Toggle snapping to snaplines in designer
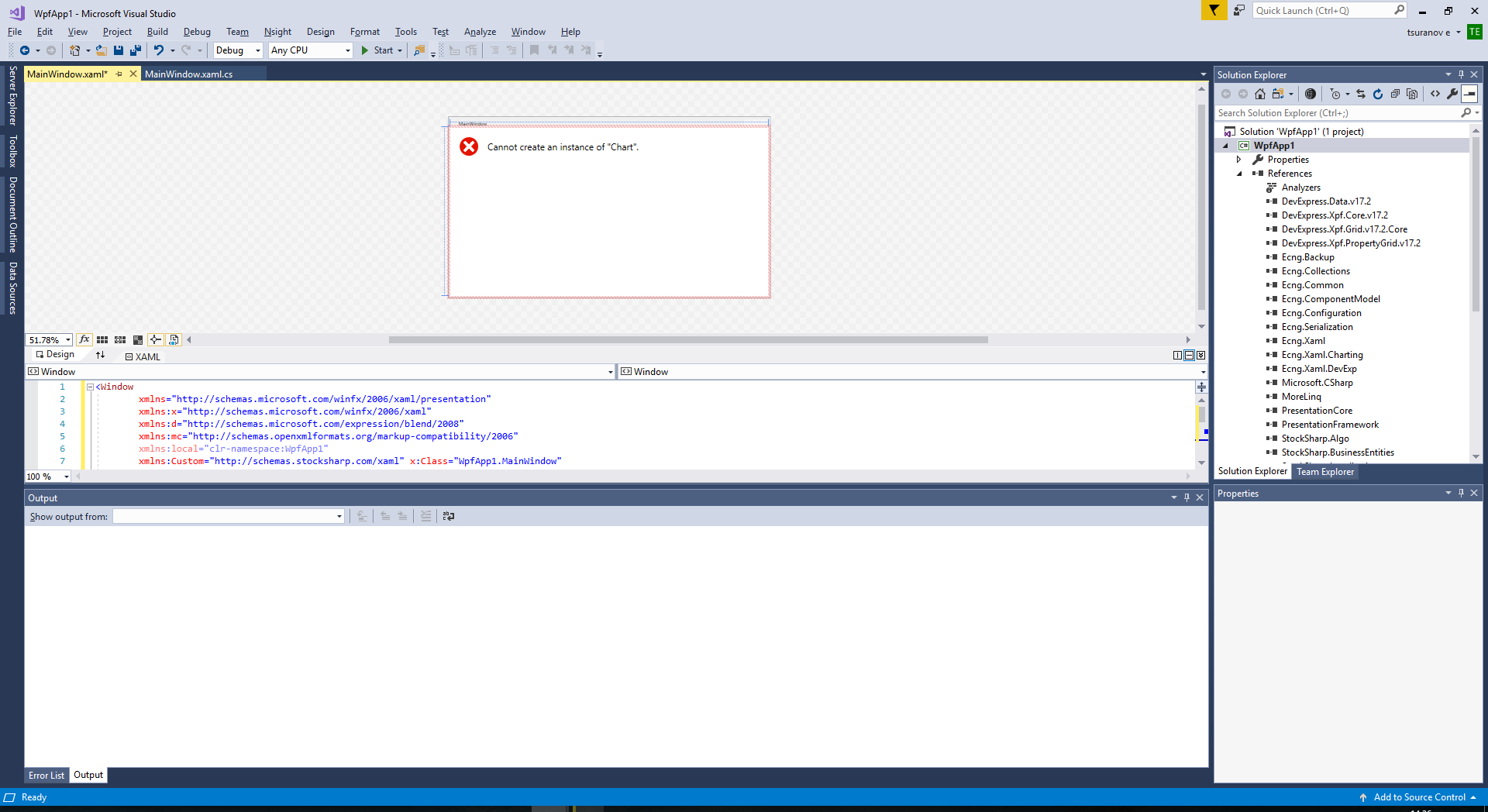Viewport: 1488px width, 812px height. click(156, 339)
